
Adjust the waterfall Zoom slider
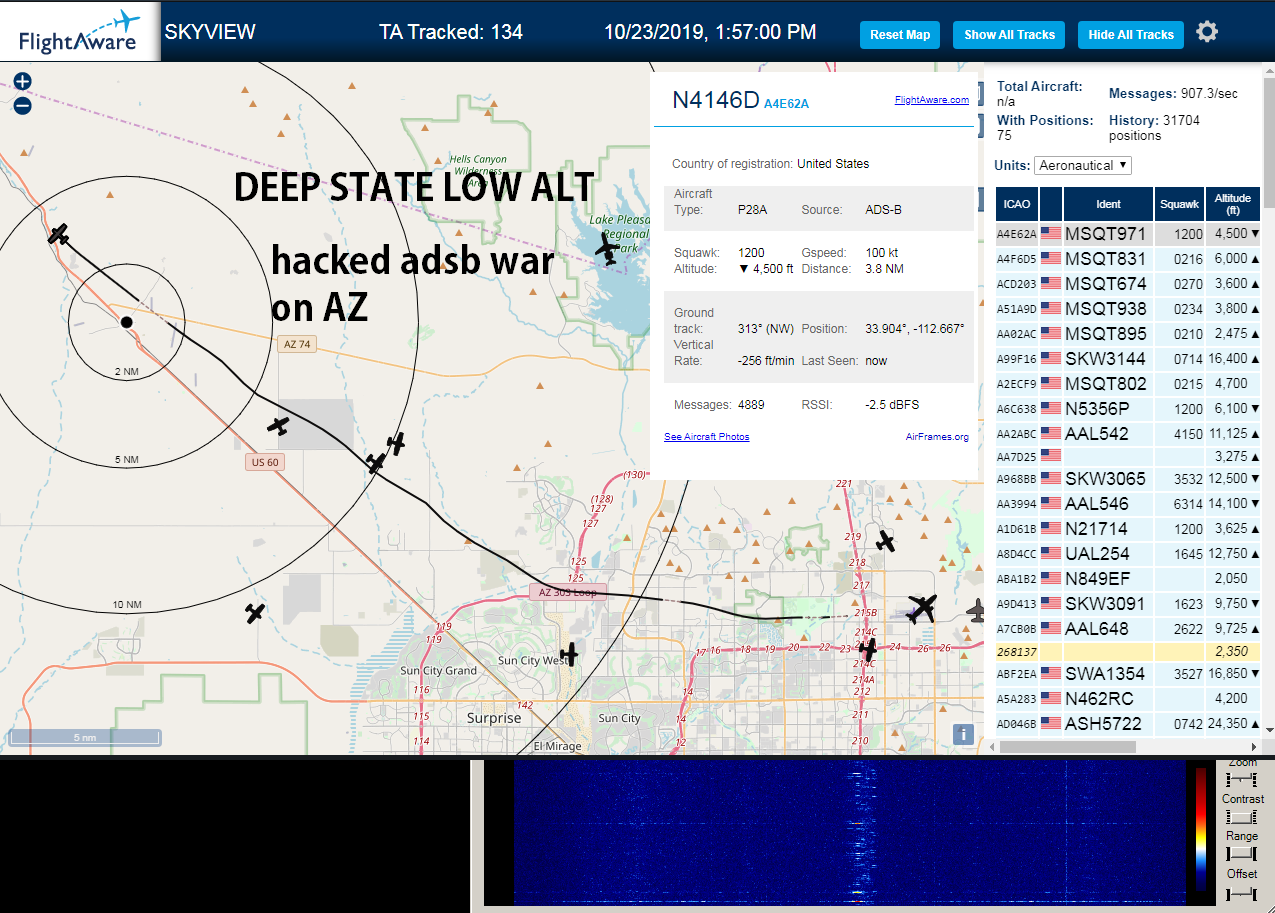(x=1241, y=779)
